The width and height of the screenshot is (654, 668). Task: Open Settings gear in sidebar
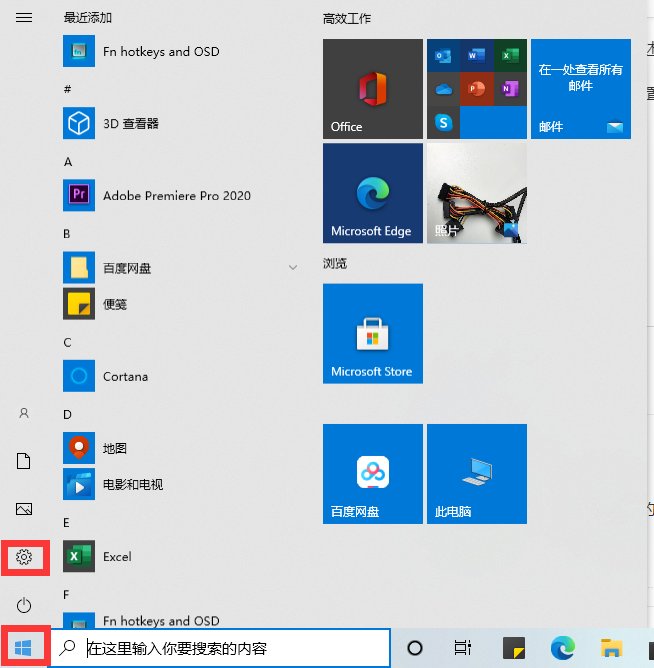click(24, 557)
